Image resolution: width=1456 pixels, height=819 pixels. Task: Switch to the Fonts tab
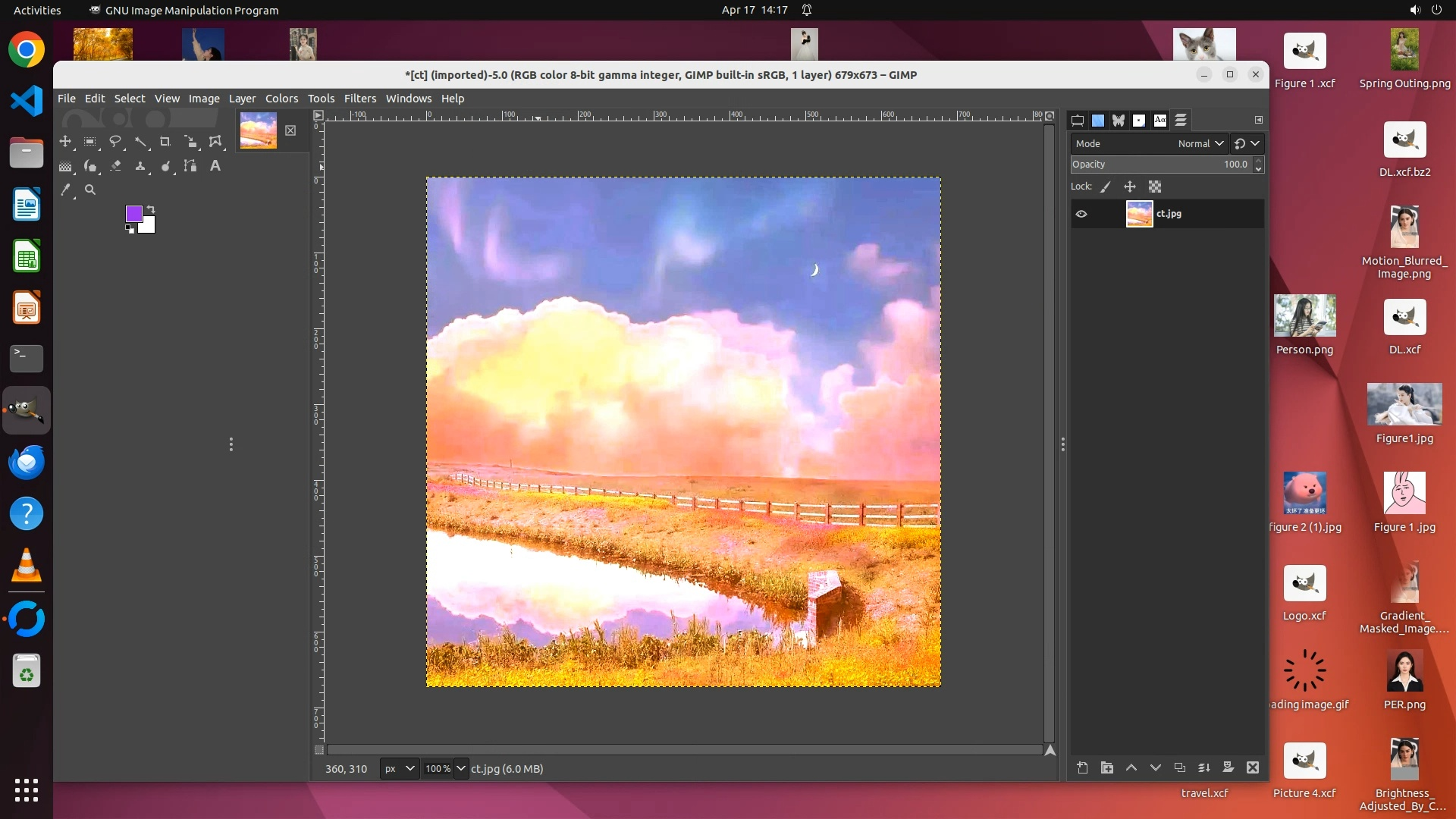click(x=1159, y=121)
